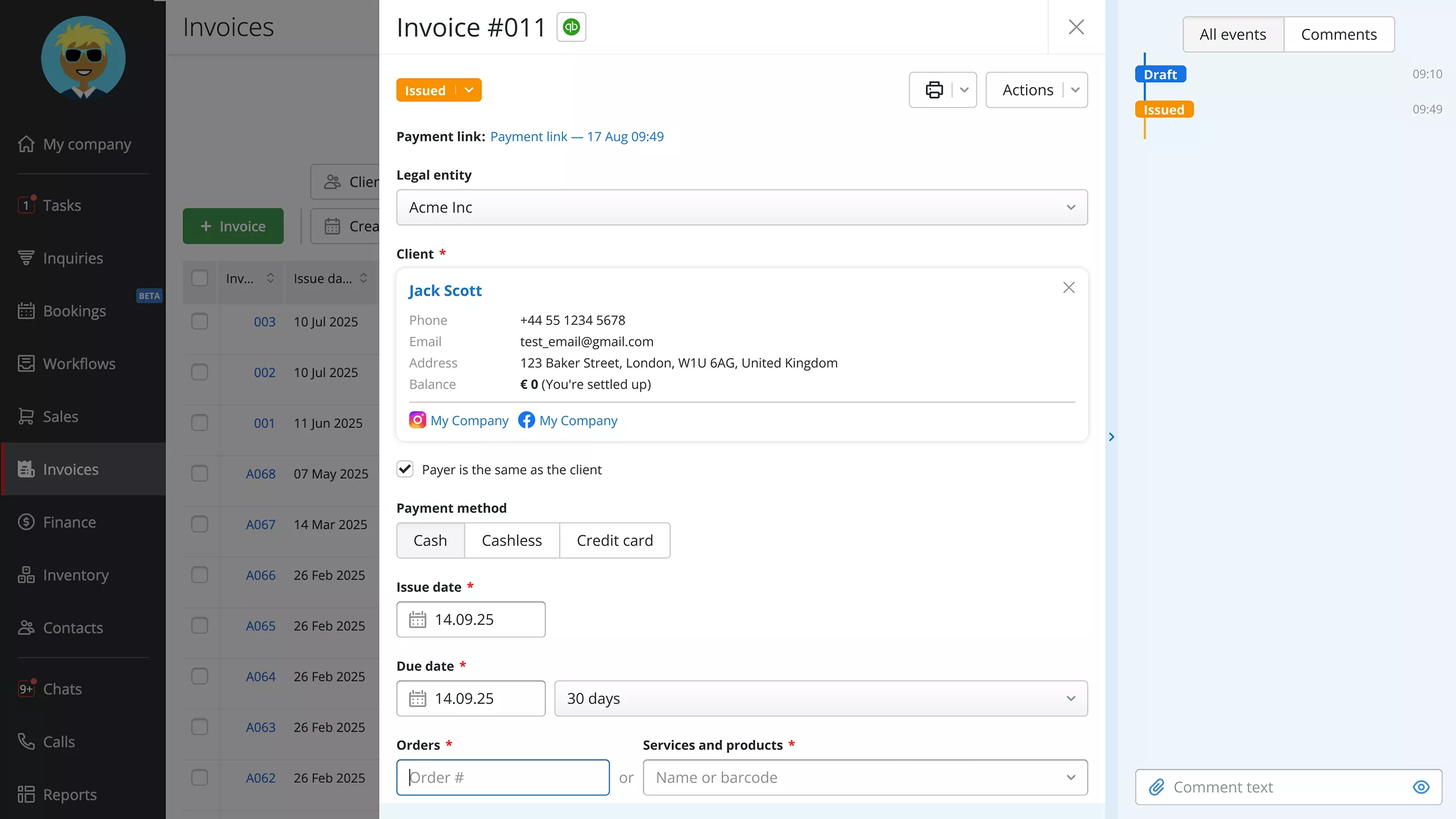The width and height of the screenshot is (1456, 819).
Task: Open the Payment link dated 17 Aug
Action: click(x=577, y=136)
